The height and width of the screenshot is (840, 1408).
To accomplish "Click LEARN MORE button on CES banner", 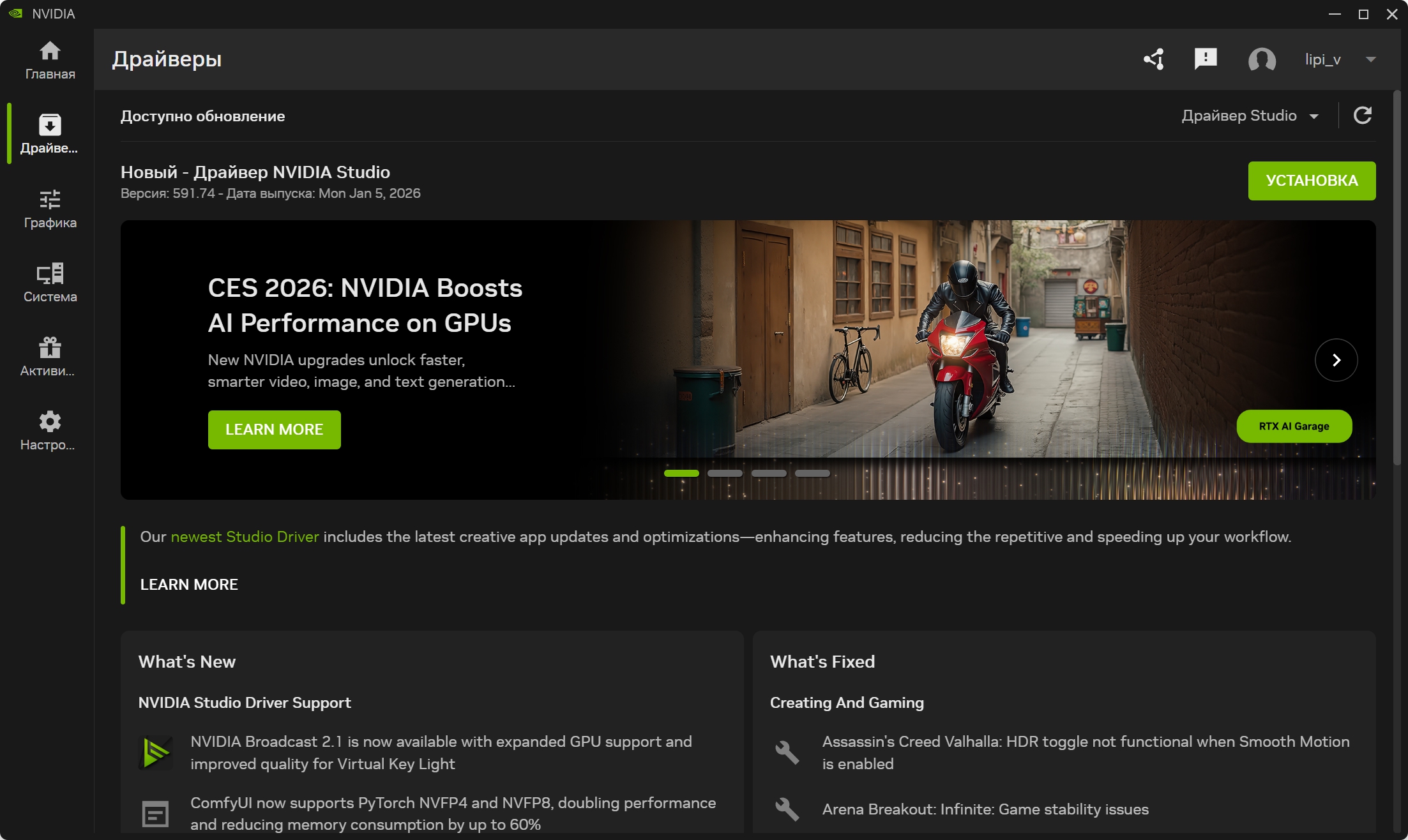I will [274, 430].
